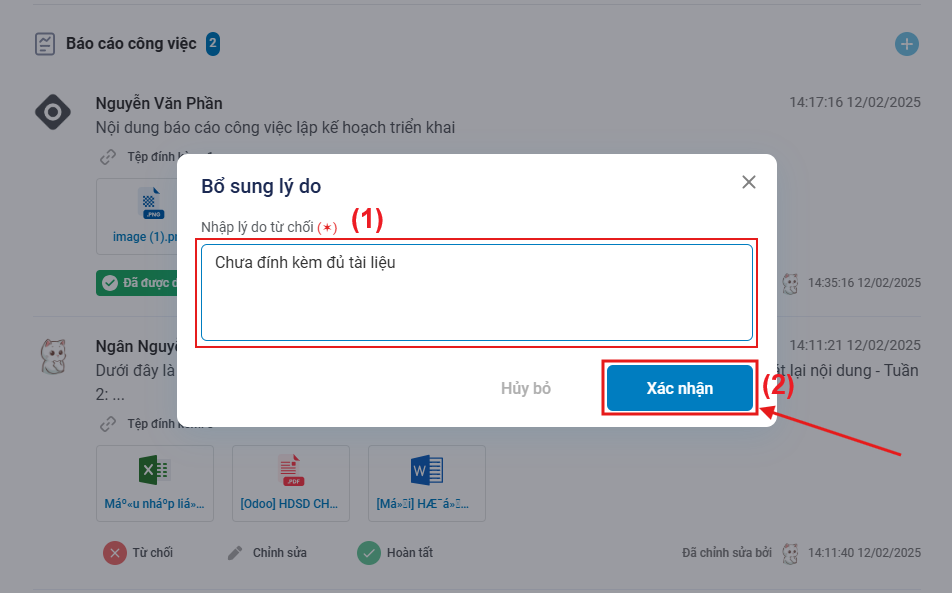The width and height of the screenshot is (952, 593).
Task: Open the image (1).png attachment
Action: 137,216
